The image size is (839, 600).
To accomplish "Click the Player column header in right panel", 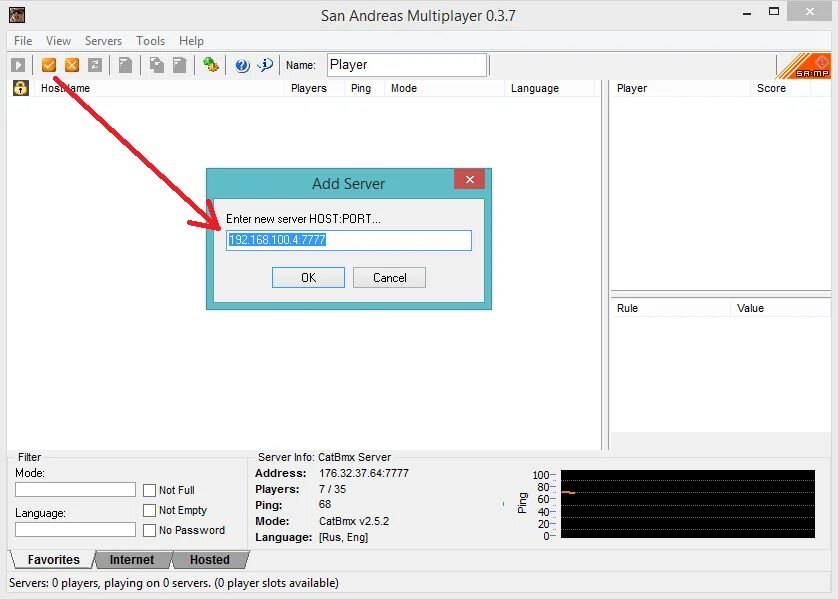I will click(x=680, y=88).
